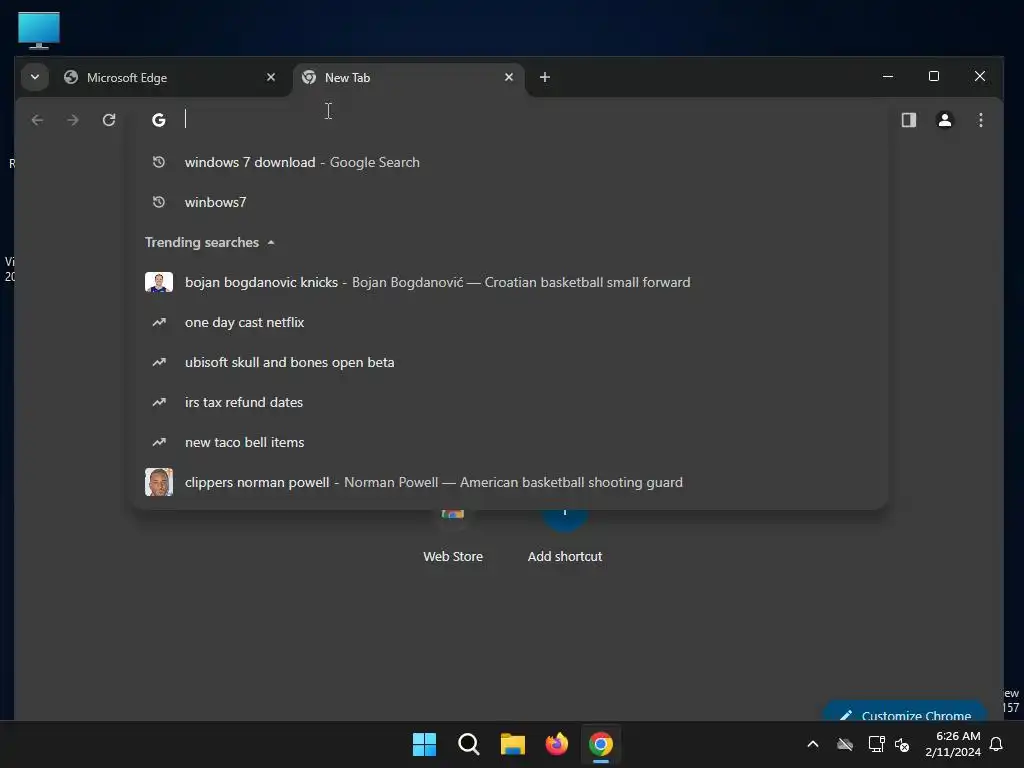
Task: Choose 'clippers norman powell' suggestion
Action: (x=510, y=483)
